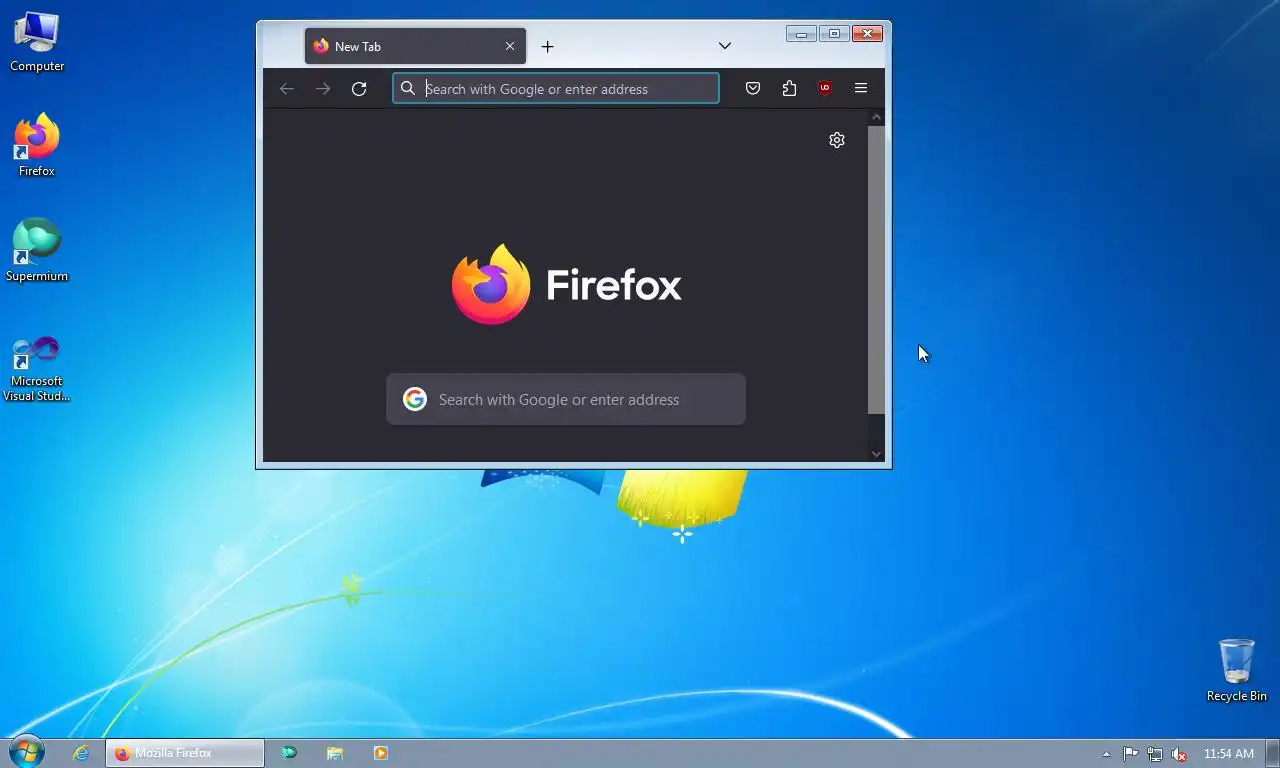Click the Firefox back arrow button
The image size is (1280, 768).
tap(287, 89)
